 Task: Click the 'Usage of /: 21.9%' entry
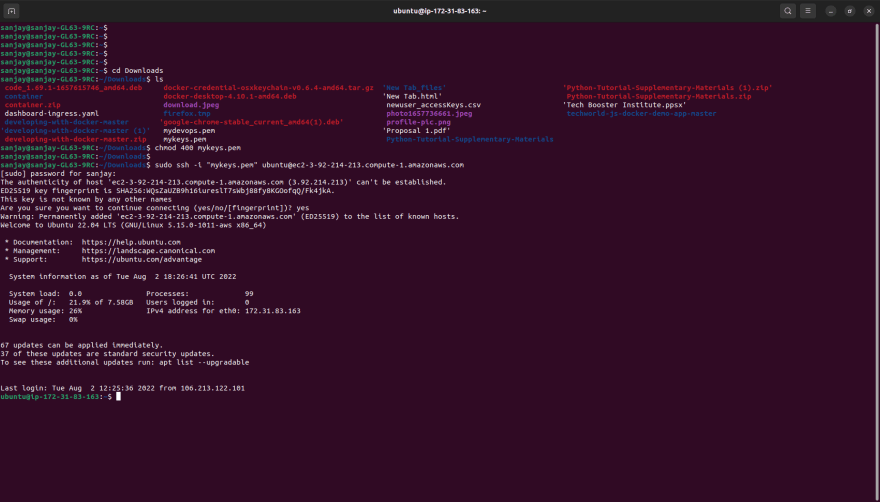click(x=71, y=302)
